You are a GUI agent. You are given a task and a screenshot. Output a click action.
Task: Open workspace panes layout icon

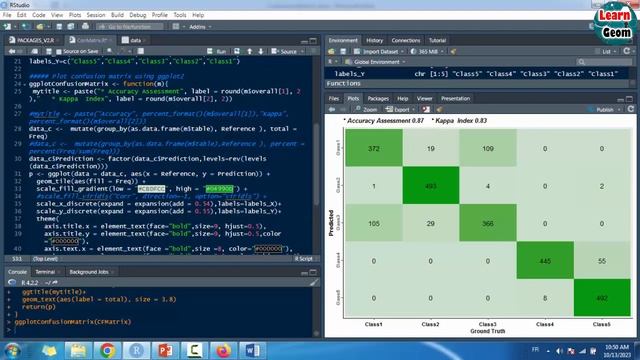[x=176, y=27]
